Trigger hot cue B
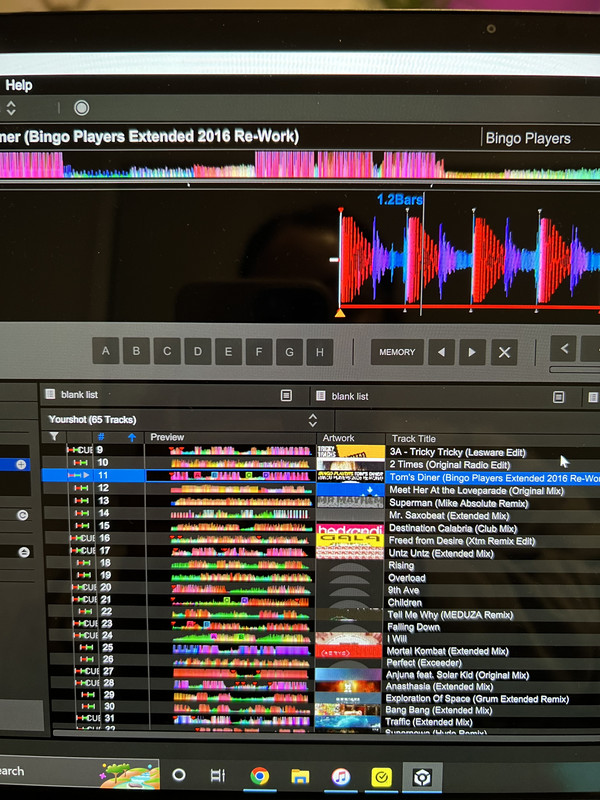The width and height of the screenshot is (600, 800). [x=136, y=351]
